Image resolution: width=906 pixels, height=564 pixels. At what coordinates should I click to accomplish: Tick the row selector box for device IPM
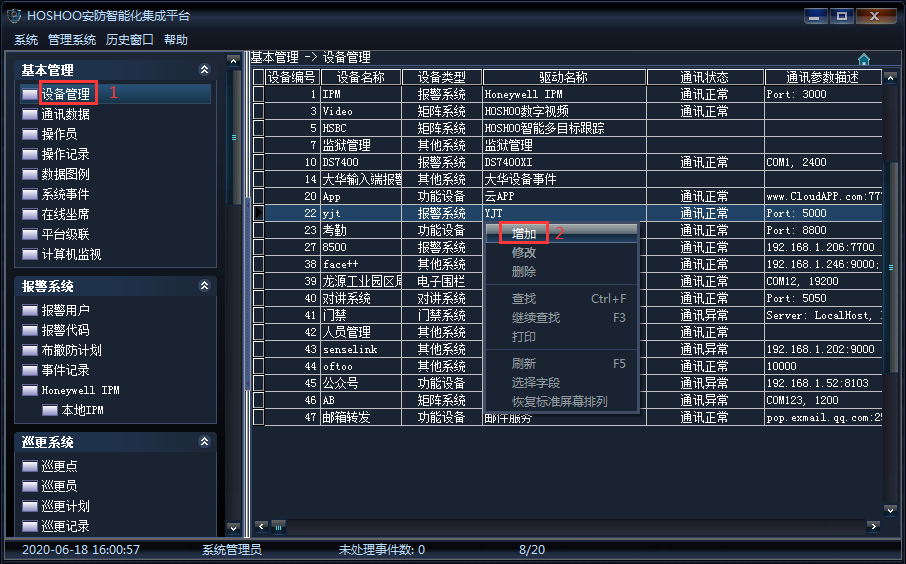click(258, 94)
